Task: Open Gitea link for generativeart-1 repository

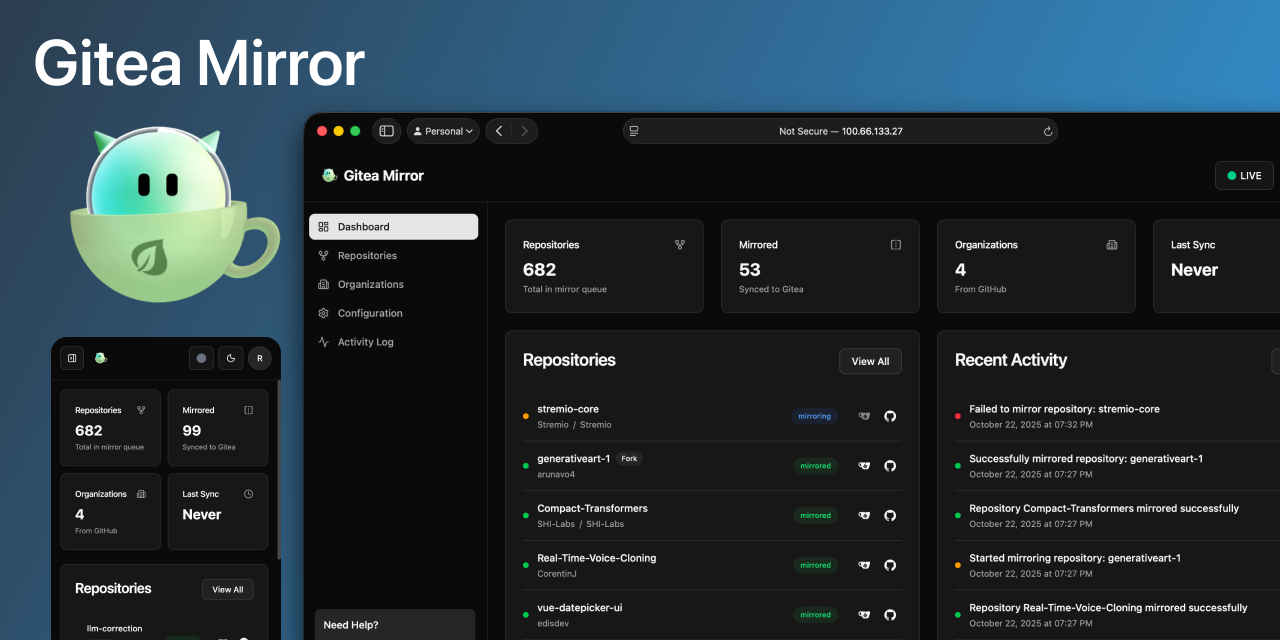Action: pos(864,466)
